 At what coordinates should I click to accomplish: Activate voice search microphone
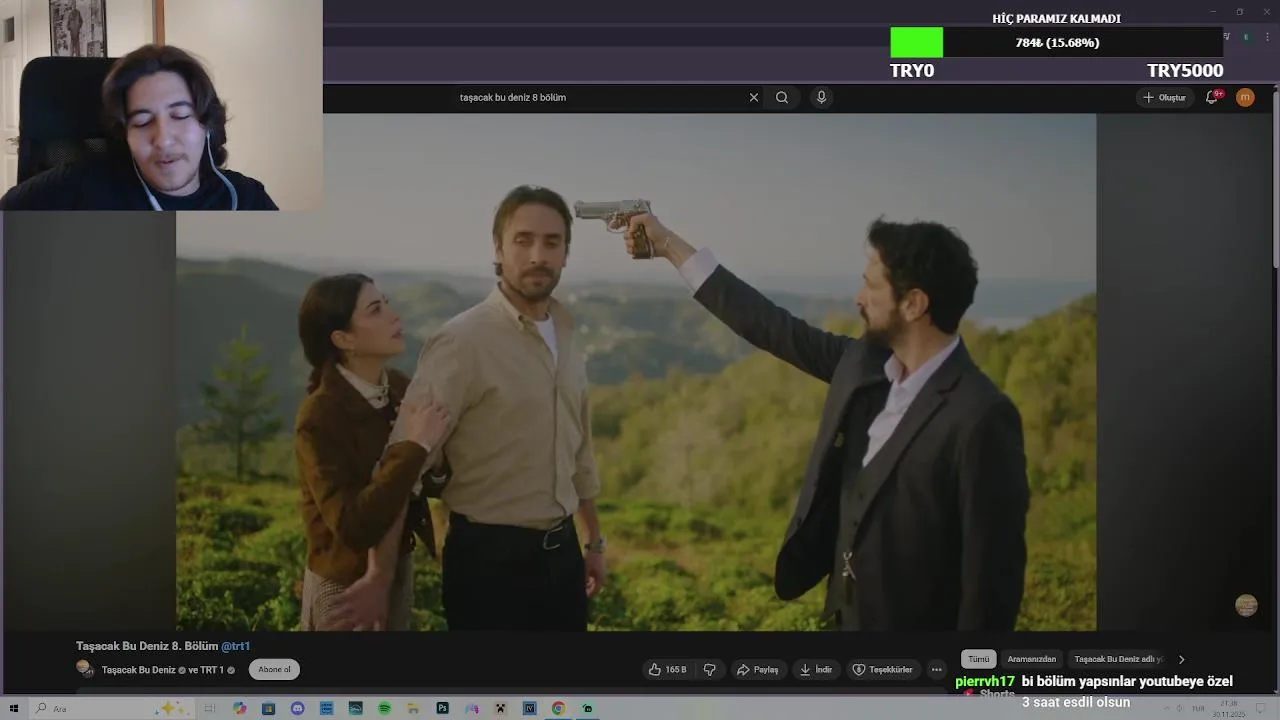pyautogui.click(x=821, y=97)
